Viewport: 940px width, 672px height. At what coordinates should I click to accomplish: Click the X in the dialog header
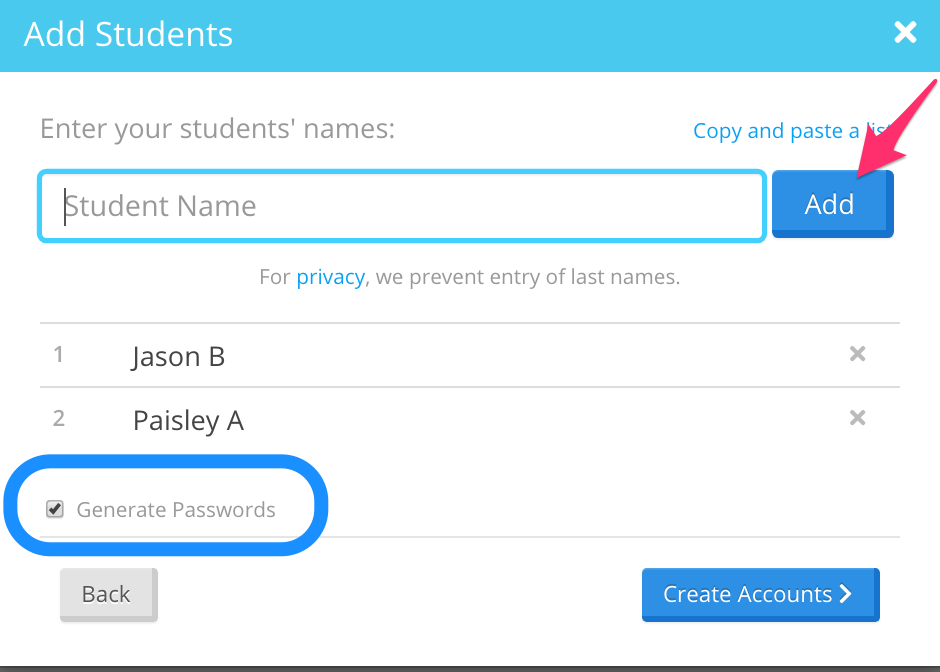[x=905, y=32]
